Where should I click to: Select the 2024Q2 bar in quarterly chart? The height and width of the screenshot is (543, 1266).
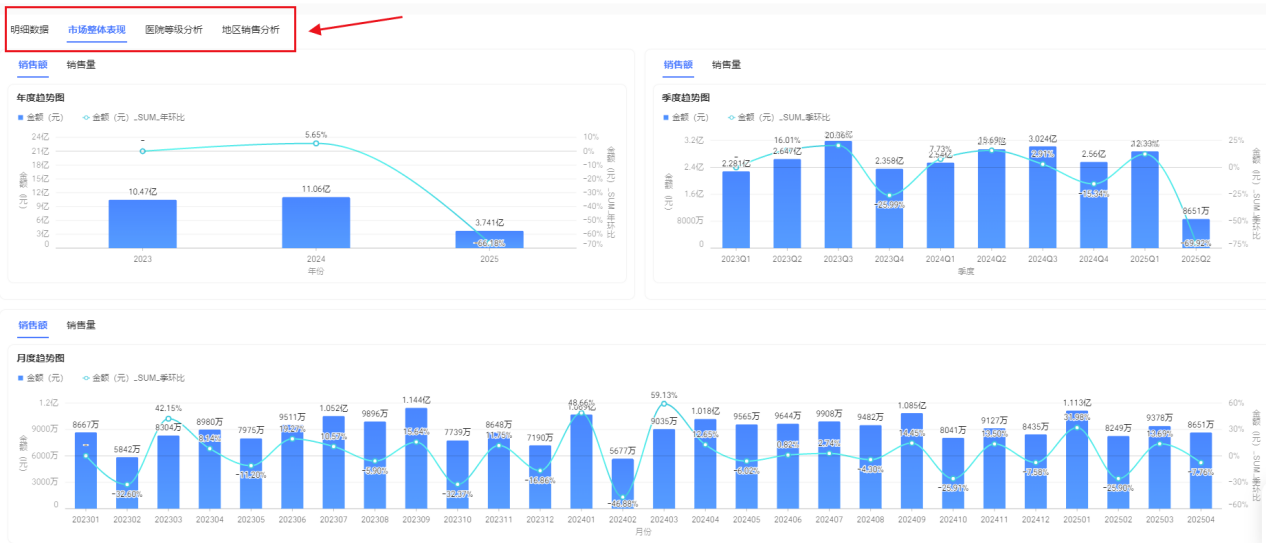point(991,199)
